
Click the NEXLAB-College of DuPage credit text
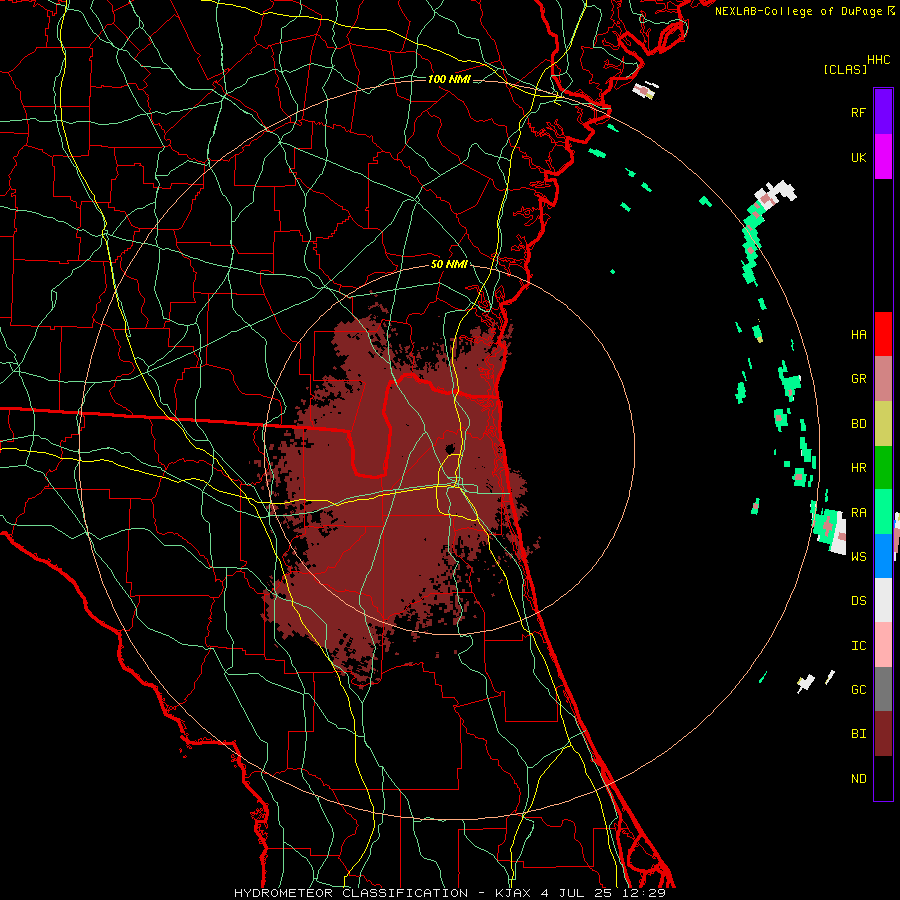pyautogui.click(x=798, y=11)
